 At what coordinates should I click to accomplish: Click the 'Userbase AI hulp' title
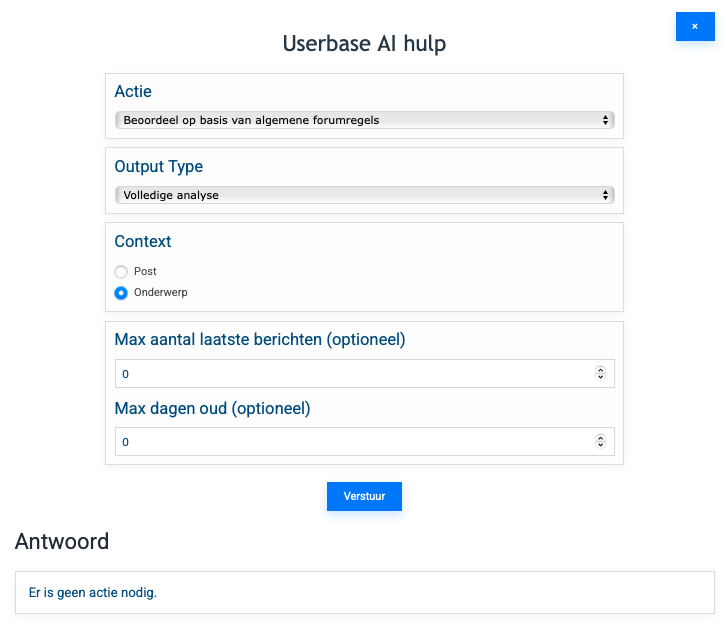(x=364, y=43)
